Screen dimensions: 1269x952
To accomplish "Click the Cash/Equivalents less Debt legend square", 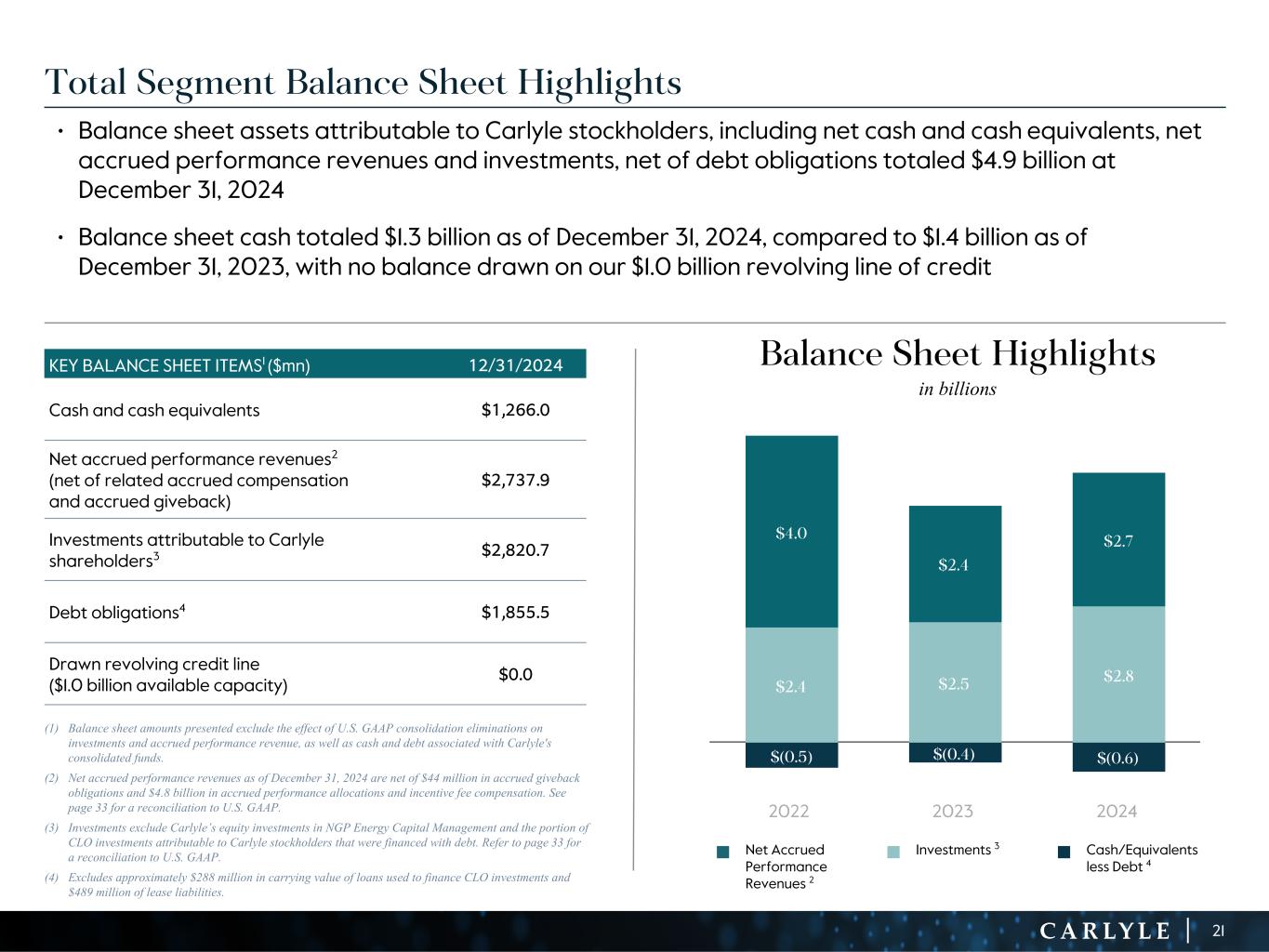I will pyautogui.click(x=1064, y=851).
